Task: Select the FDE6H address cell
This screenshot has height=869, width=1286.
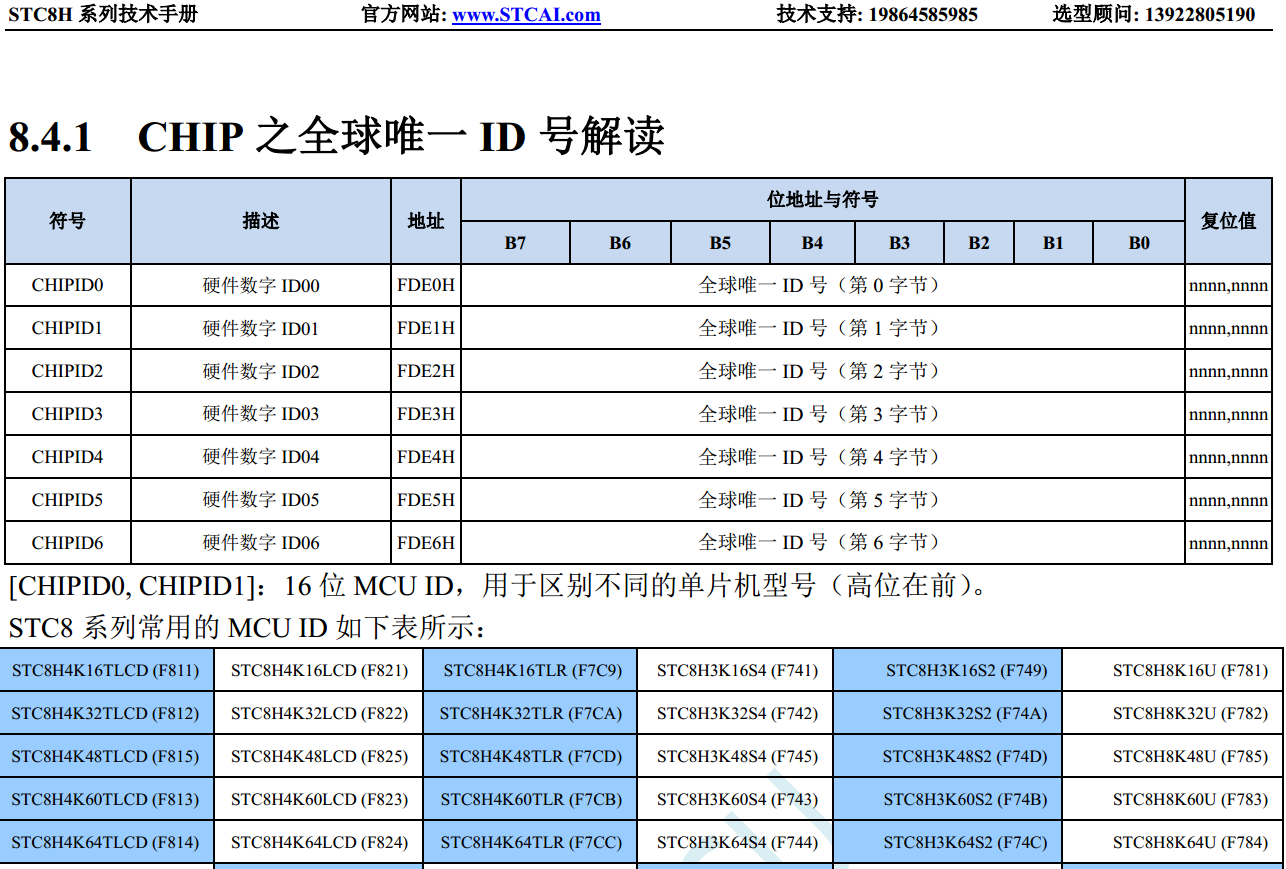Action: [426, 543]
